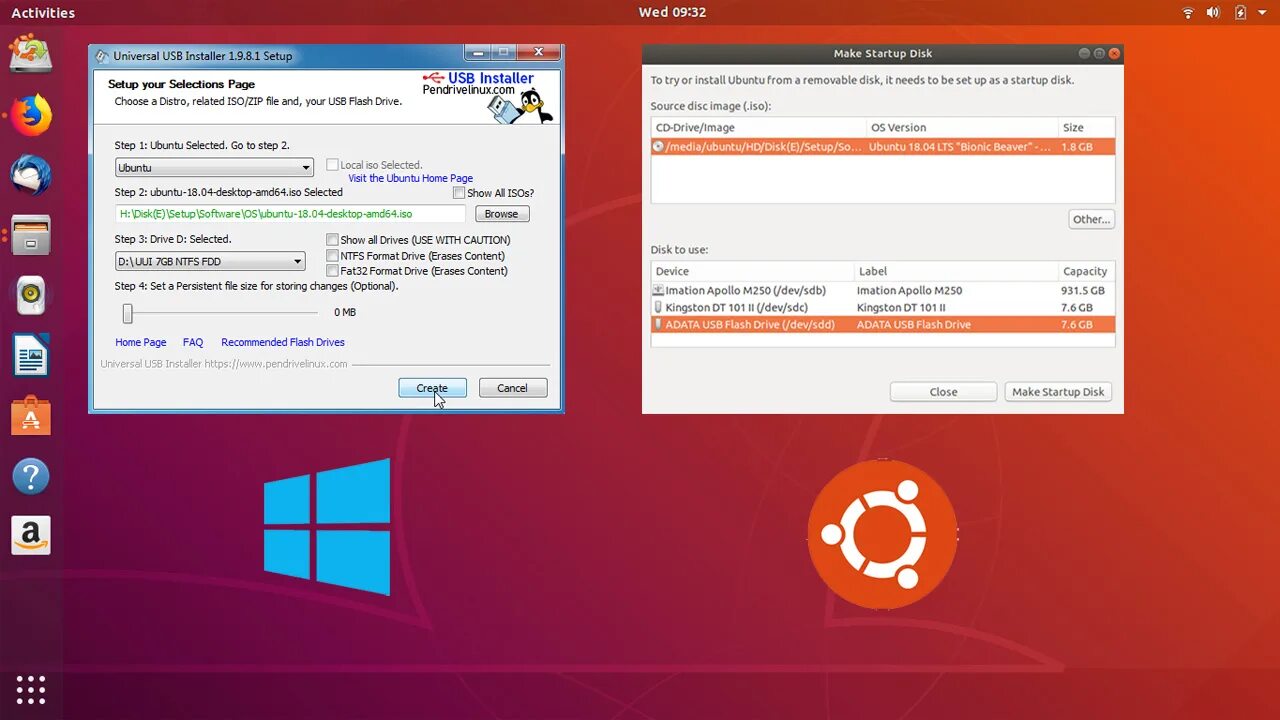This screenshot has width=1280, height=720.
Task: Sort by CD-Drive/Image column header
Action: (x=759, y=127)
